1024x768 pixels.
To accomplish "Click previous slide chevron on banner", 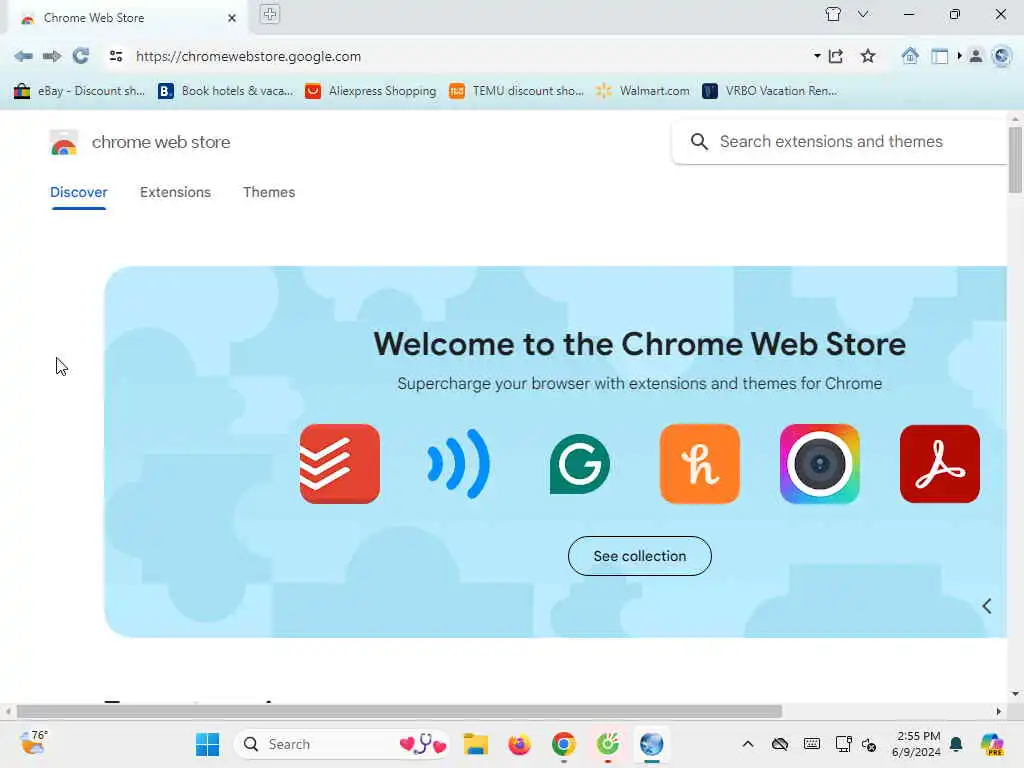I will pos(987,606).
